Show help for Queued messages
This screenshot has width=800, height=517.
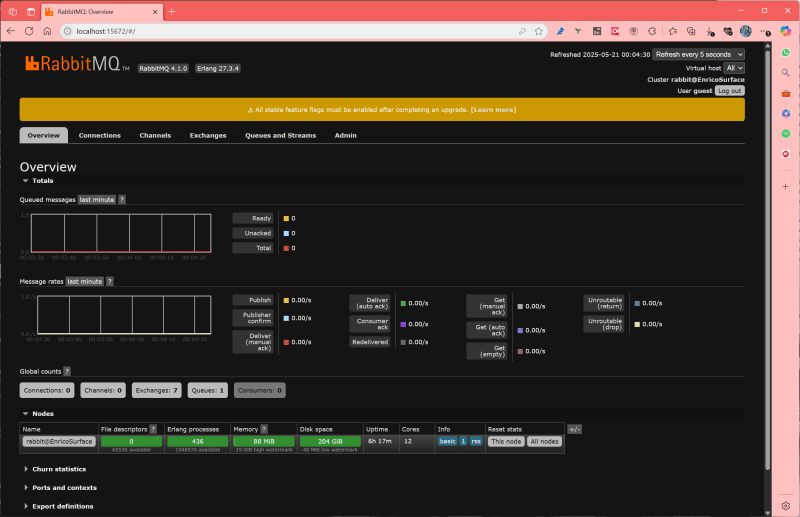point(122,200)
